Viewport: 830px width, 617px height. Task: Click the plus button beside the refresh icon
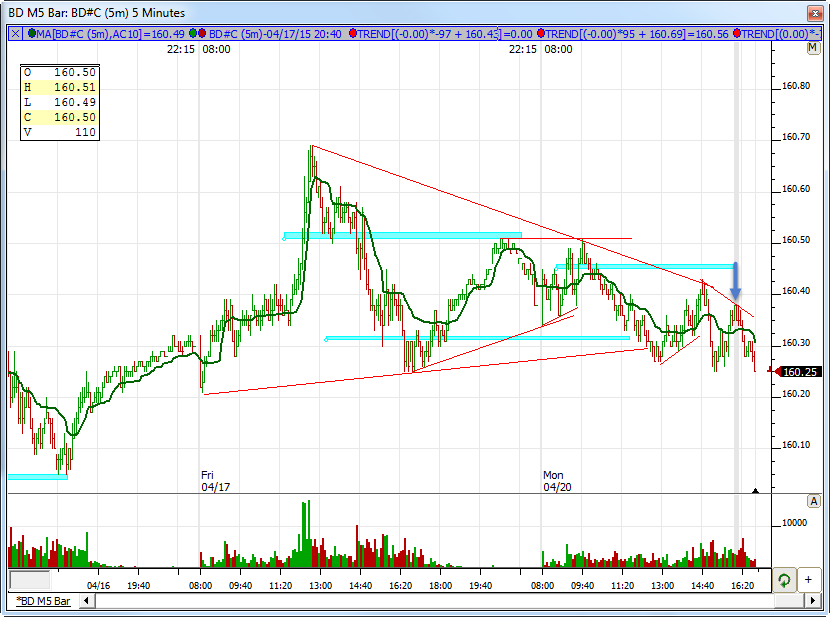(x=808, y=580)
